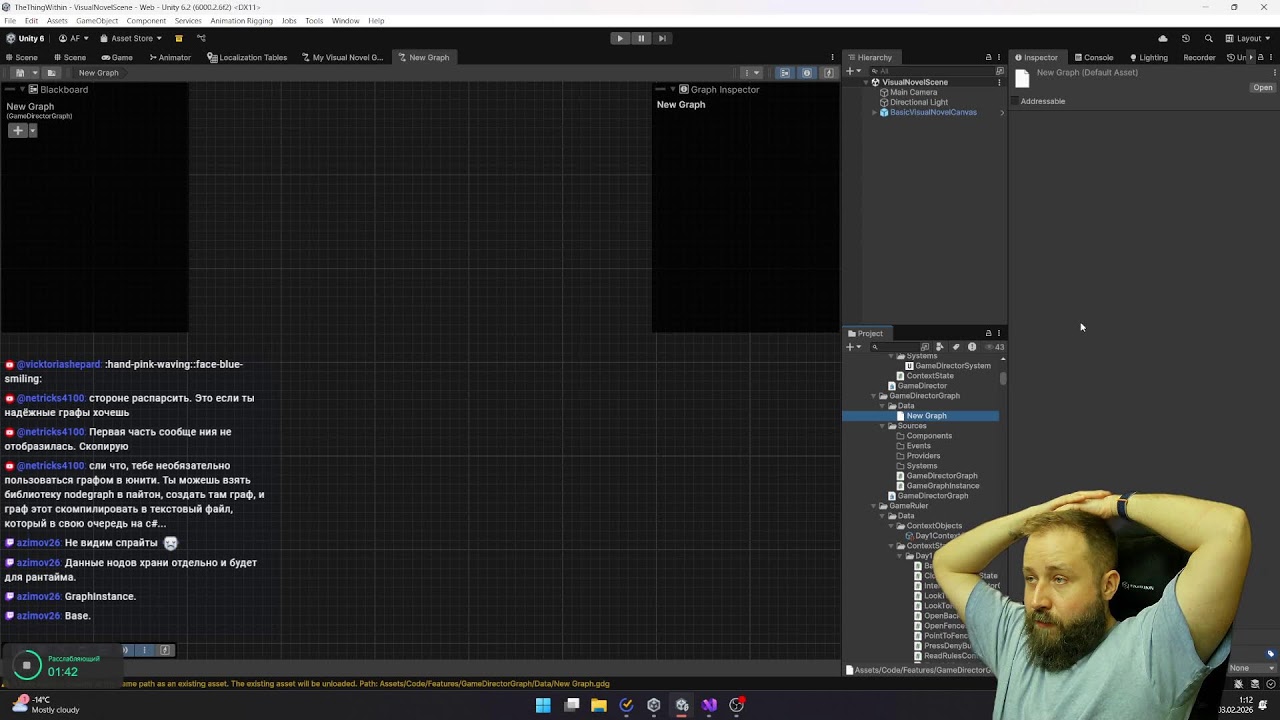Select Directional Light in Hierarchy
1280x720 pixels.
click(918, 102)
